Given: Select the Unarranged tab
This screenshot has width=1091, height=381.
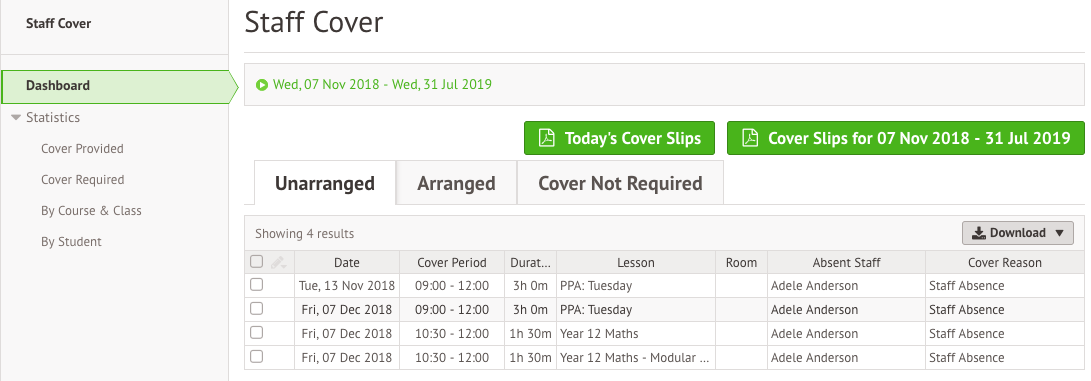Looking at the screenshot, I should [325, 183].
